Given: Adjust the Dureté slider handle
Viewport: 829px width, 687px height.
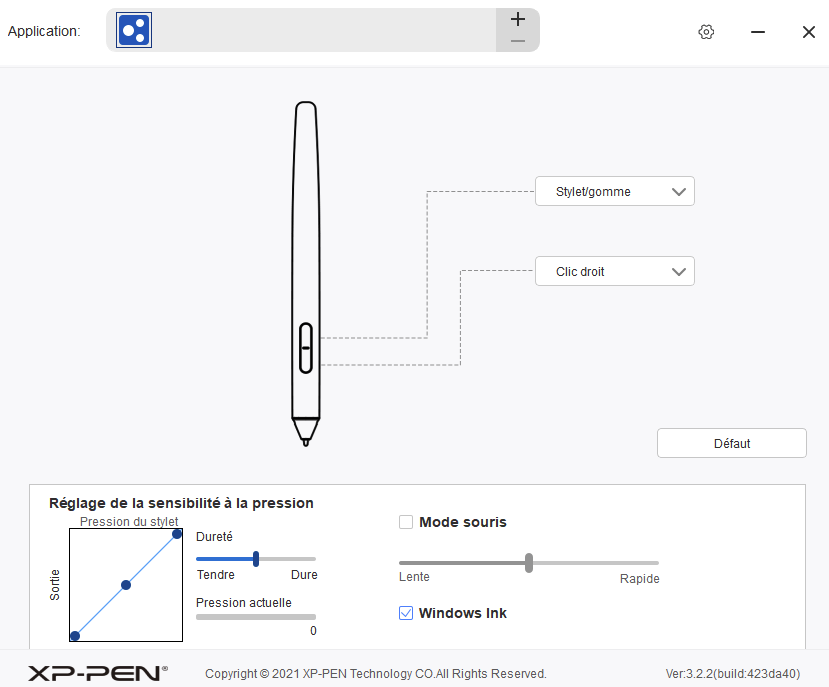Looking at the screenshot, I should [x=256, y=559].
